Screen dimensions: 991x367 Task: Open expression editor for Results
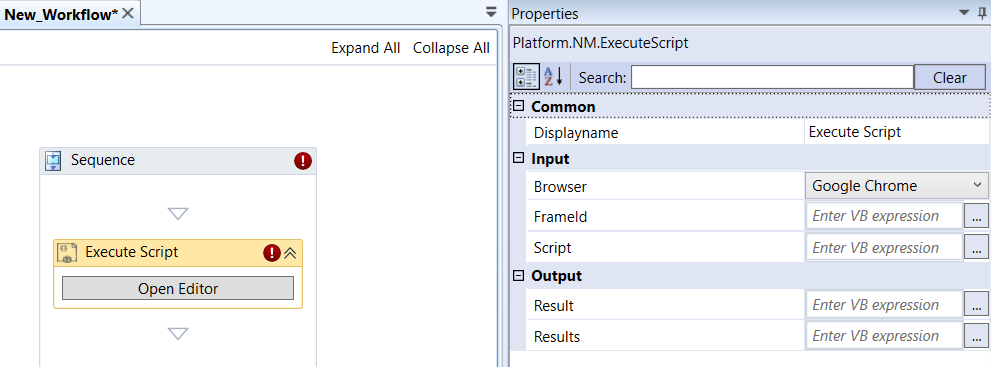pos(976,336)
